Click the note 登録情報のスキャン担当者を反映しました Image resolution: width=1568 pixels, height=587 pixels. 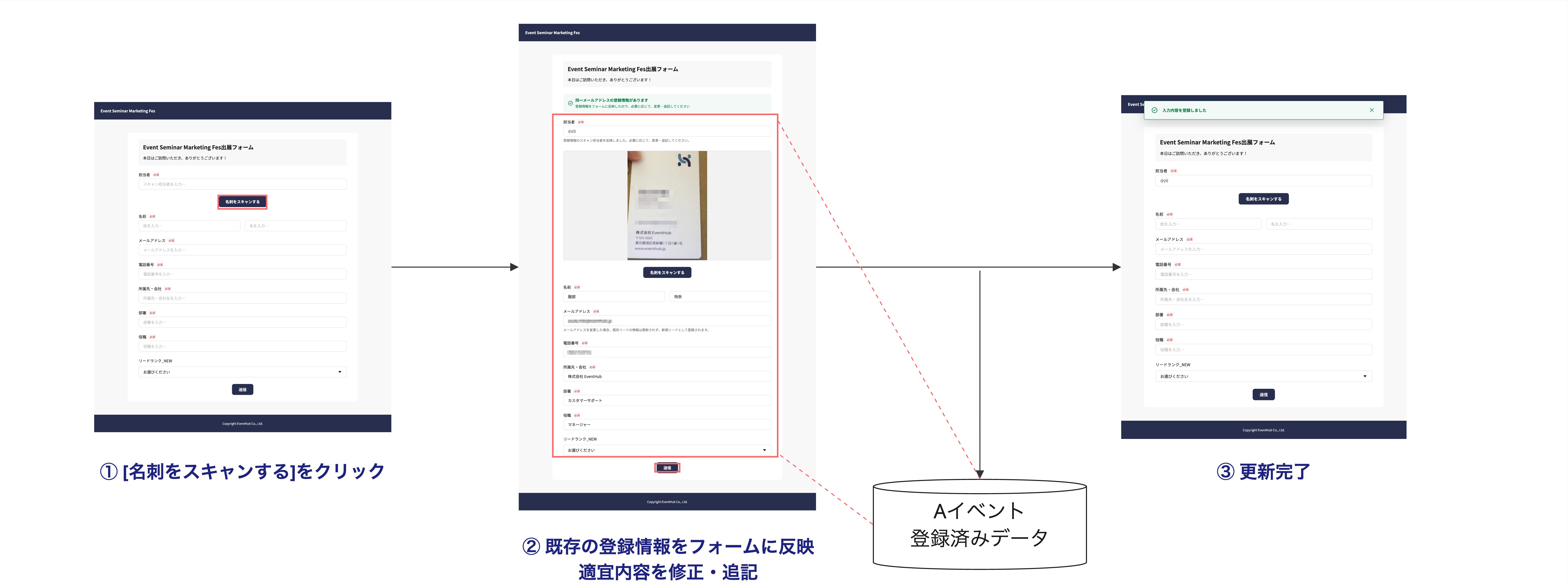click(x=626, y=141)
